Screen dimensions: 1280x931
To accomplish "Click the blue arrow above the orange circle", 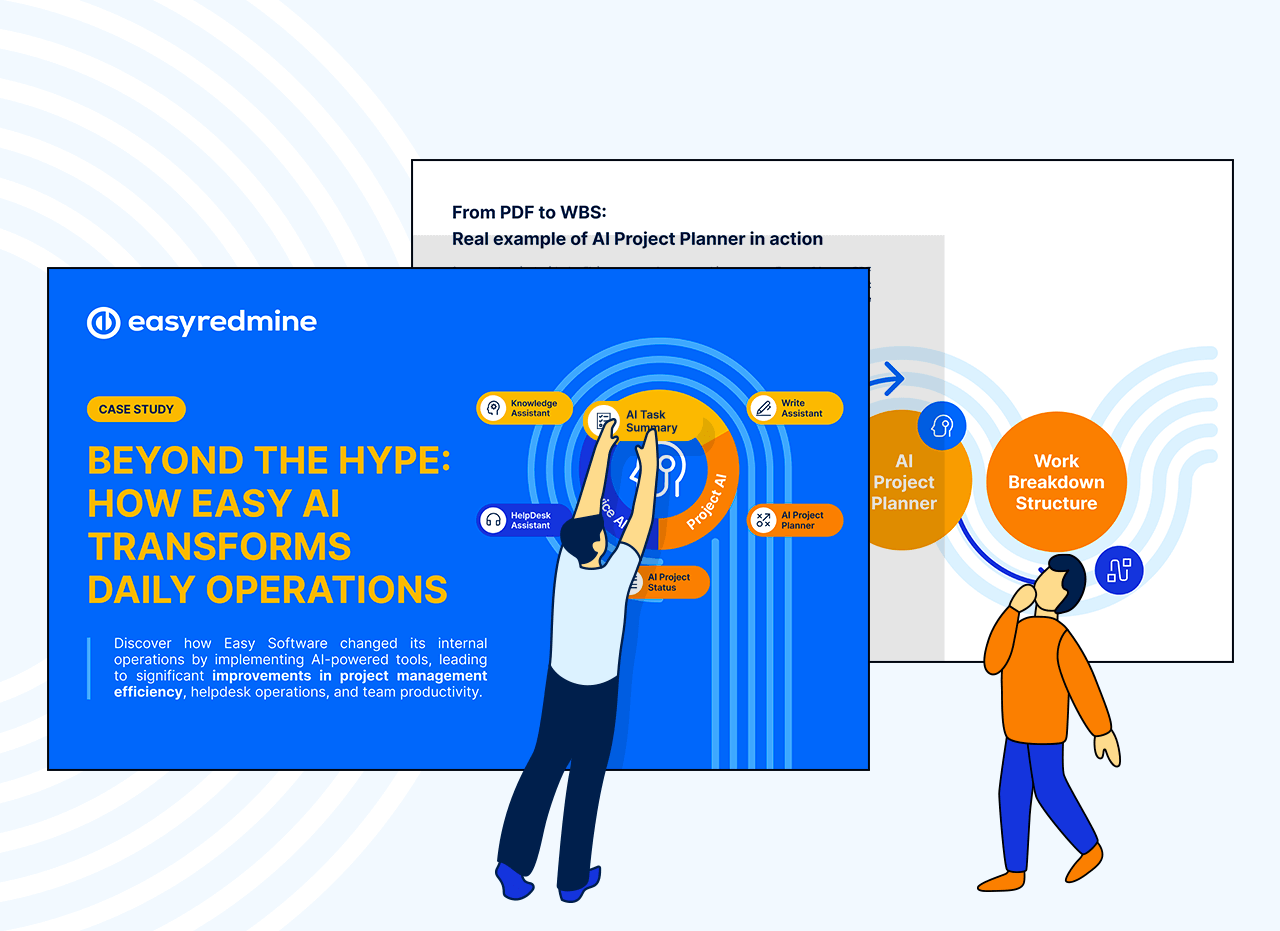I will [887, 379].
